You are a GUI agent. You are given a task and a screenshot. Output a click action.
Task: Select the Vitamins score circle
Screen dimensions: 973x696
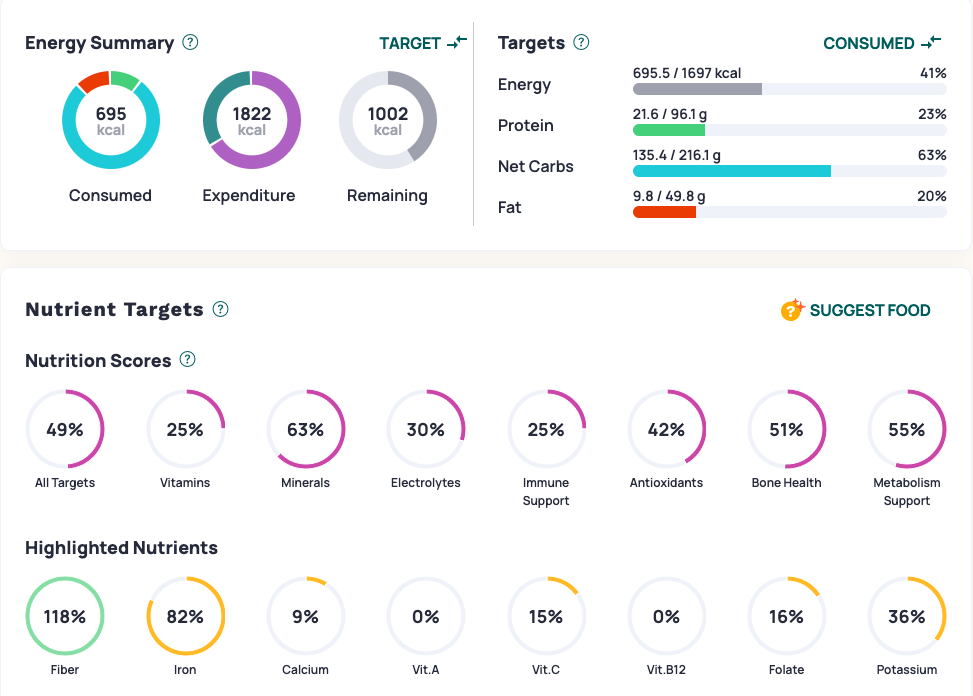tap(186, 430)
